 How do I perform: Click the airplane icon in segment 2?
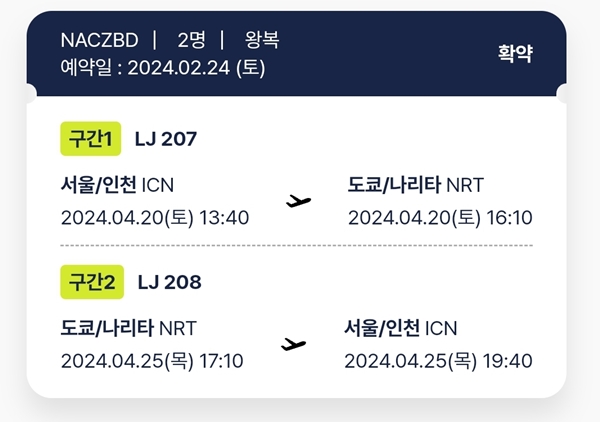click(293, 344)
